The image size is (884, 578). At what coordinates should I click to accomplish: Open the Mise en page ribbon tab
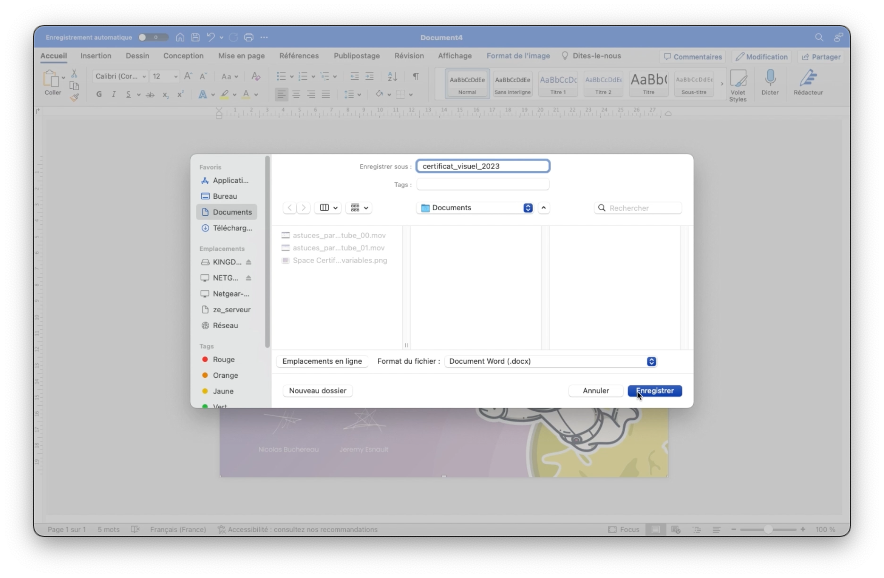(241, 56)
